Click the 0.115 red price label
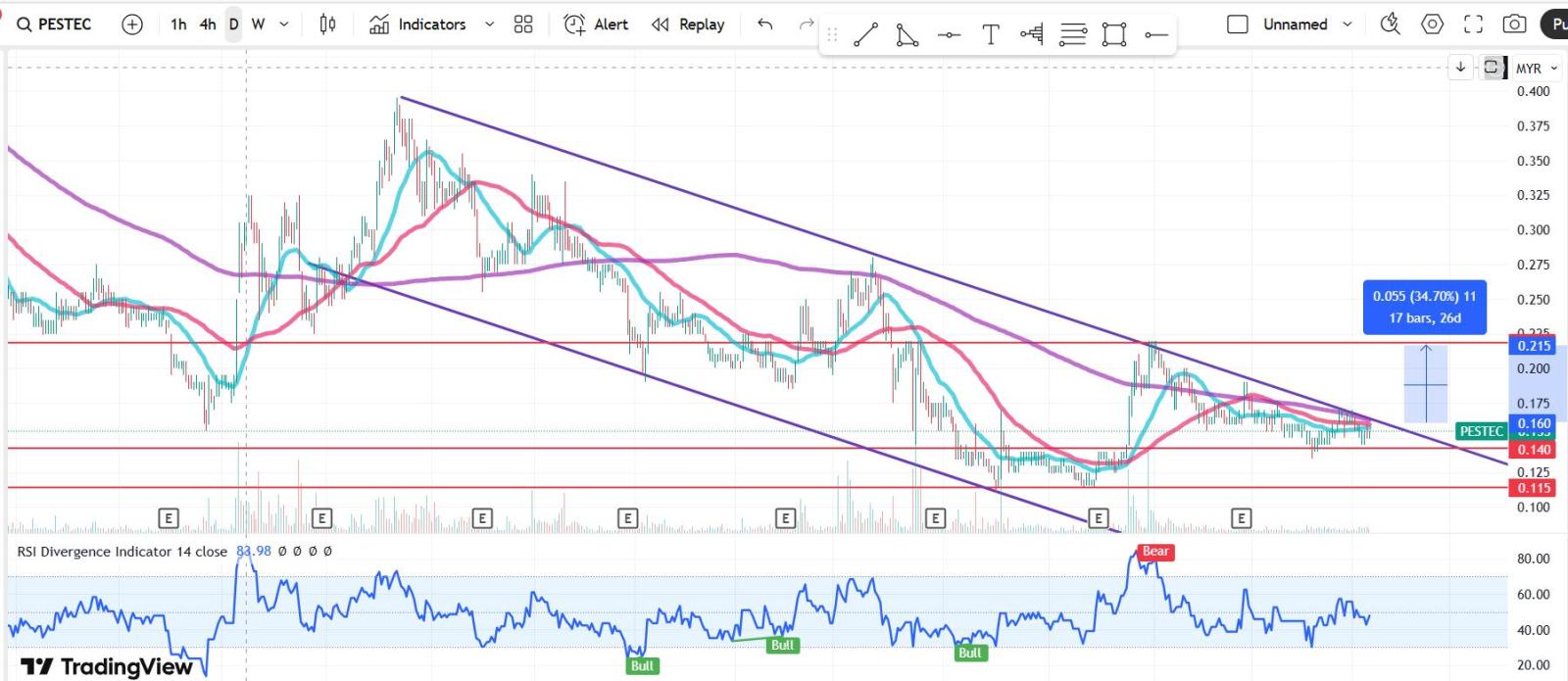 point(1534,488)
